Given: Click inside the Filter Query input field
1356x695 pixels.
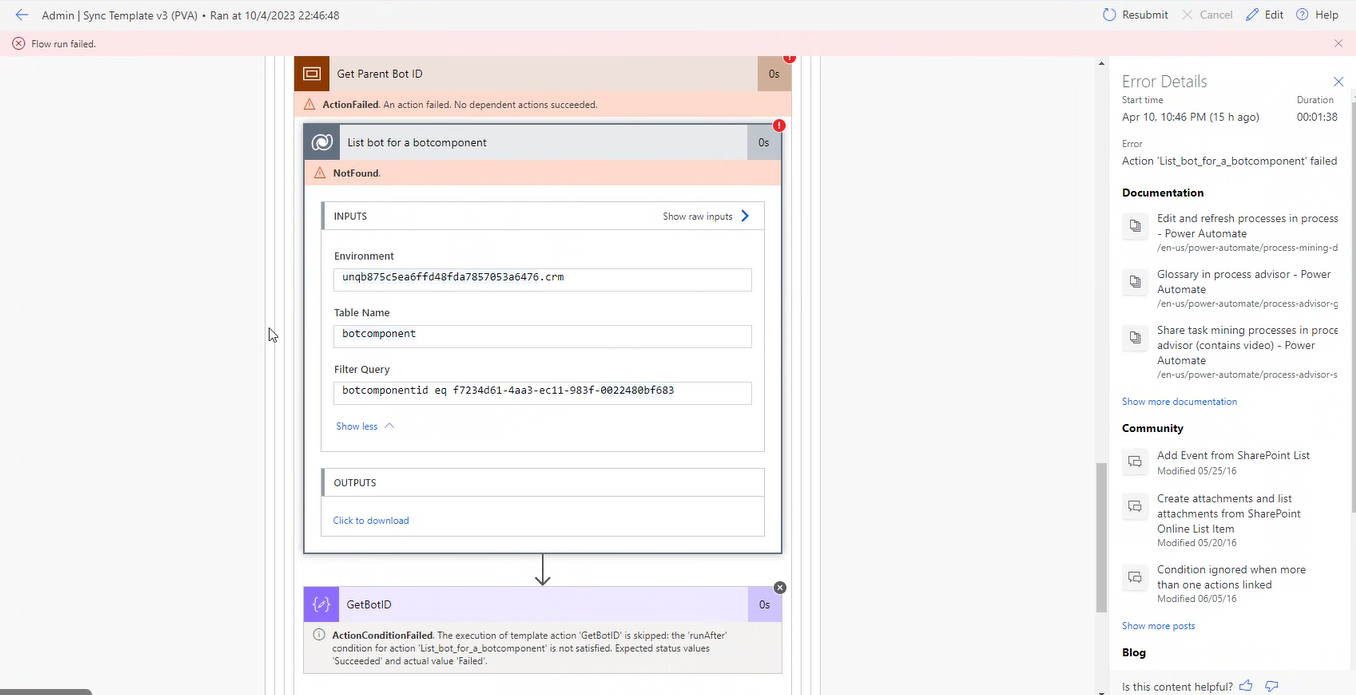Looking at the screenshot, I should point(542,391).
